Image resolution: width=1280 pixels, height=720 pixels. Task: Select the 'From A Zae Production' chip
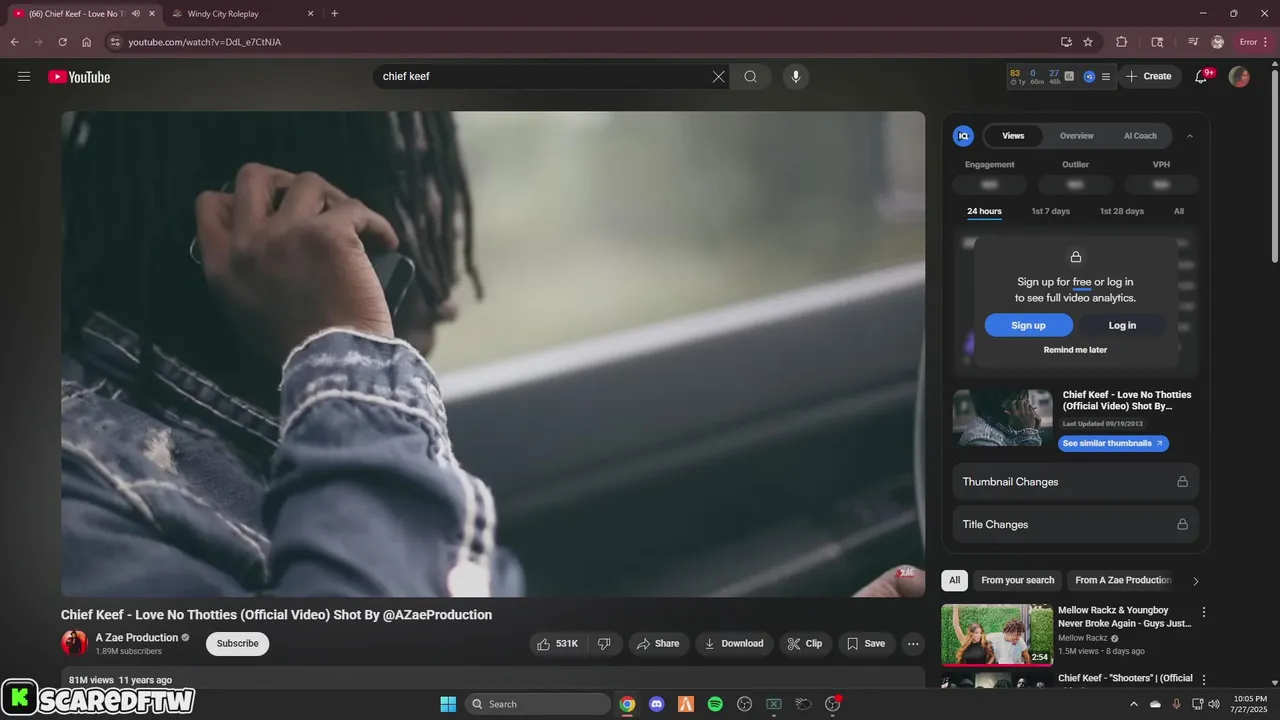pos(1122,580)
